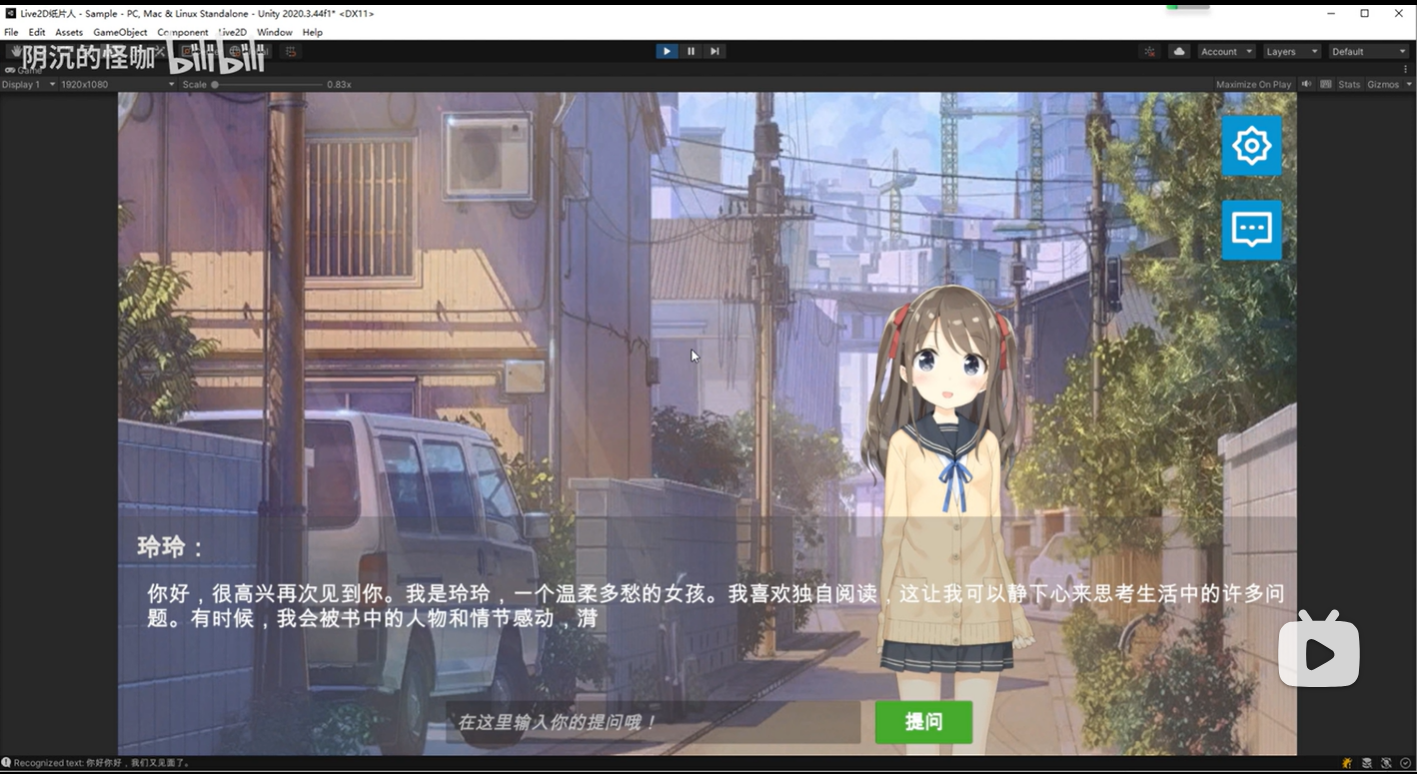The height and width of the screenshot is (774, 1417).
Task: Click the green 提问 submit button
Action: (923, 722)
